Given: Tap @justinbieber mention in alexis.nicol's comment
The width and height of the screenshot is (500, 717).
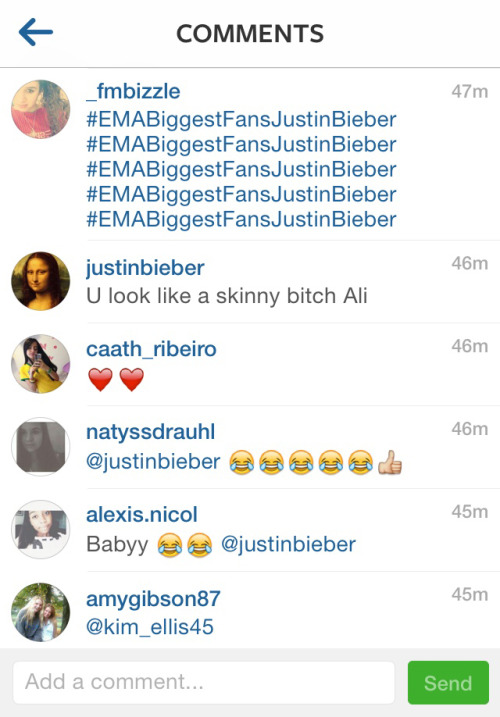Looking at the screenshot, I should pos(288,544).
